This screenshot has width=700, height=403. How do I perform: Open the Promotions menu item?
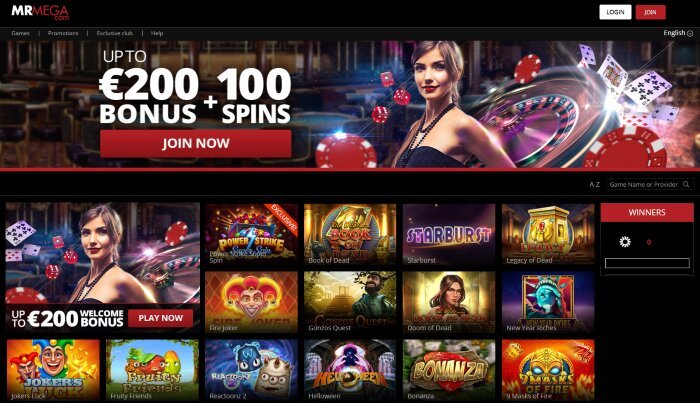(x=63, y=33)
